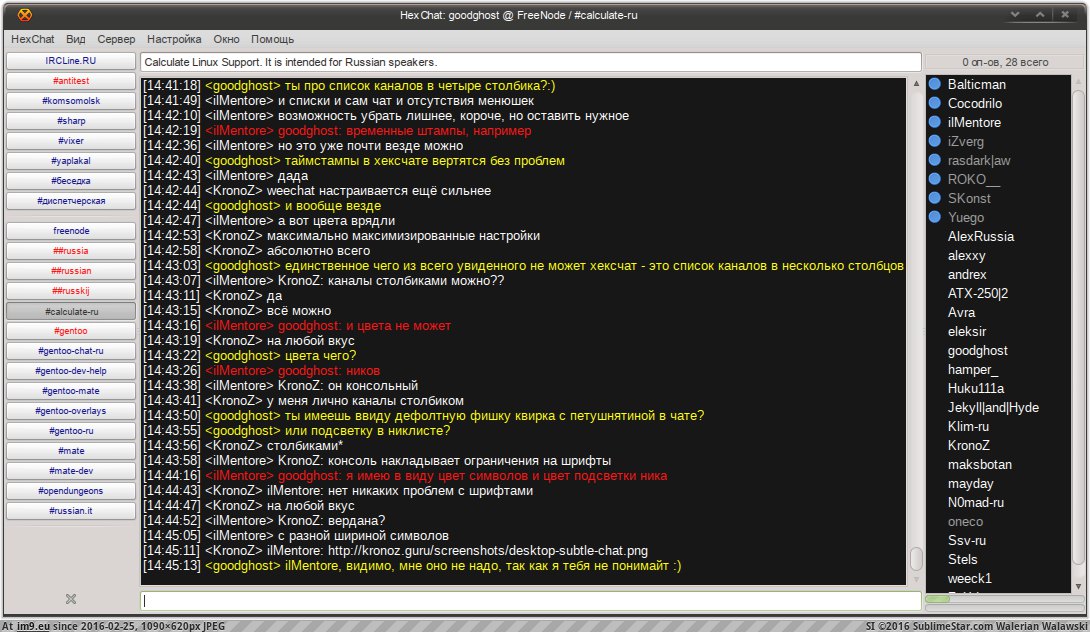Click the window shade arrow in title bar
1090x632 pixels.
(1015, 15)
